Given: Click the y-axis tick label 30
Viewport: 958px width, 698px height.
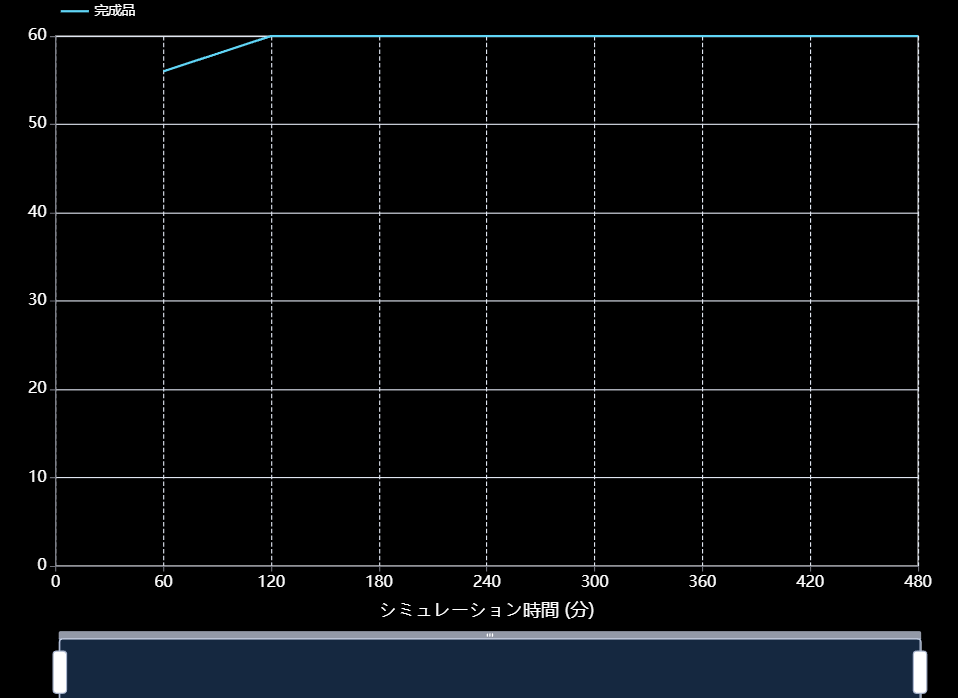Looking at the screenshot, I should 39,300.
